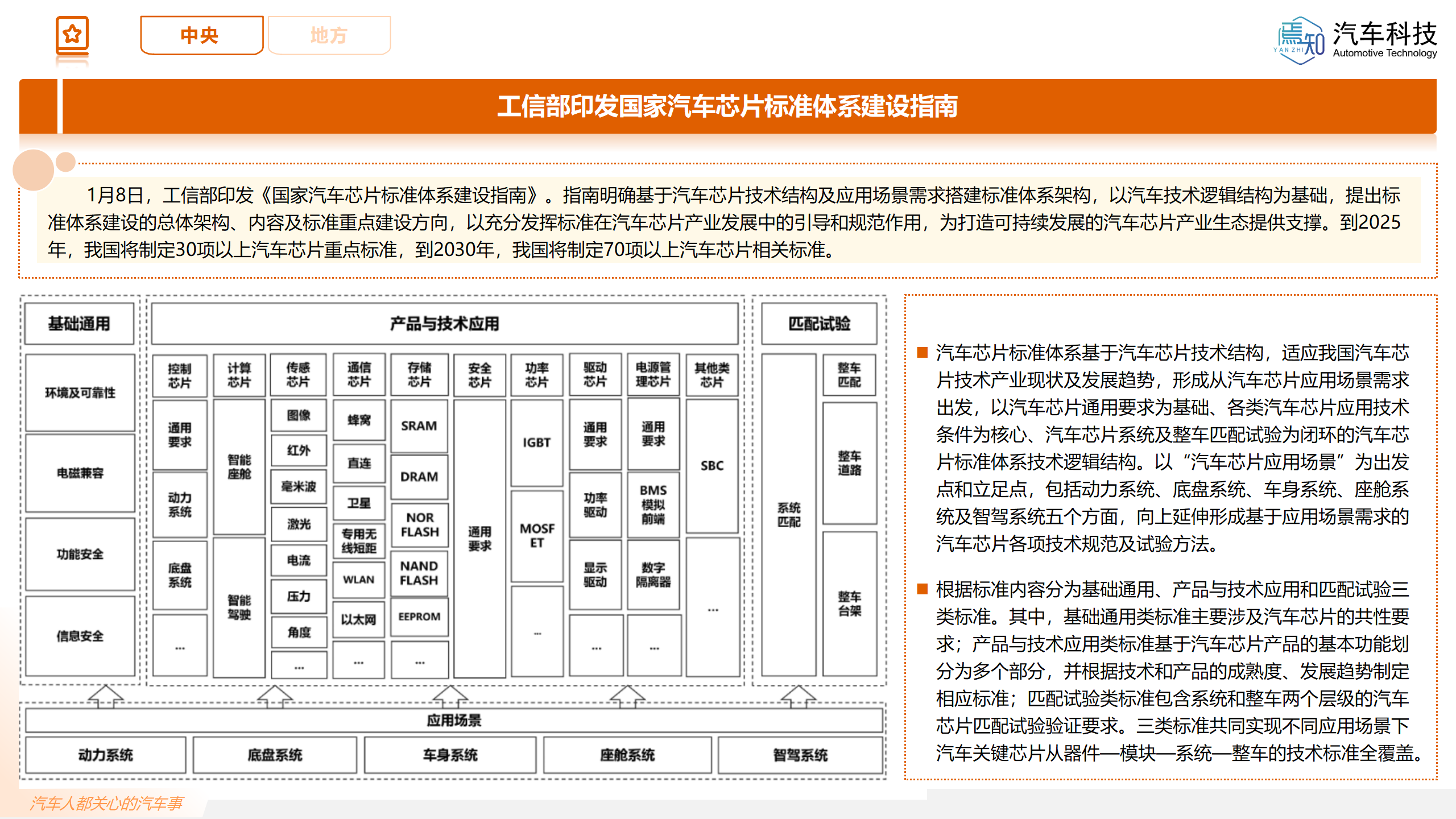Click the 激光 sensor box
The image size is (1456, 819).
coord(299,524)
